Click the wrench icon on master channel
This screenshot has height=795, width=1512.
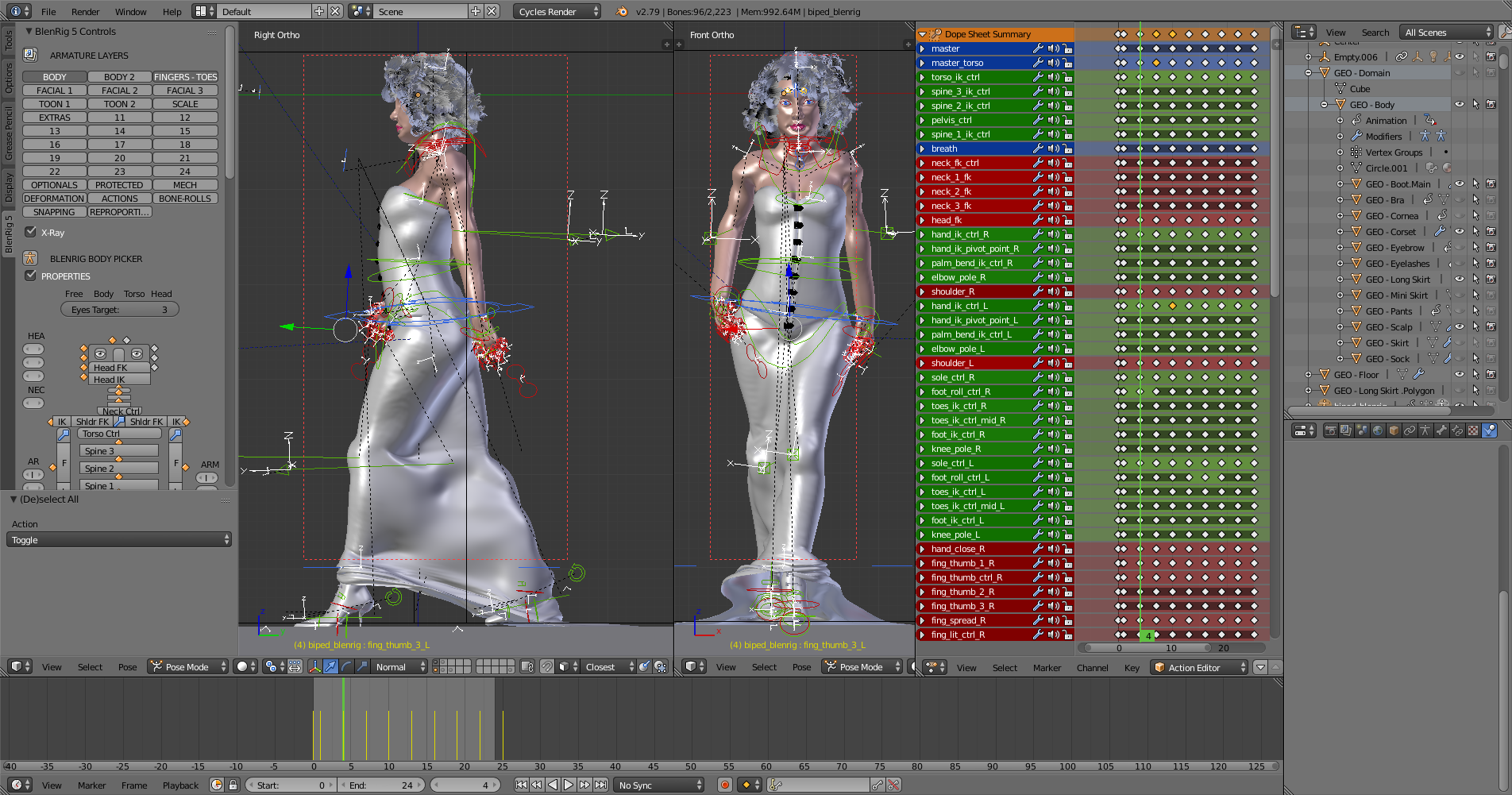tap(1038, 48)
